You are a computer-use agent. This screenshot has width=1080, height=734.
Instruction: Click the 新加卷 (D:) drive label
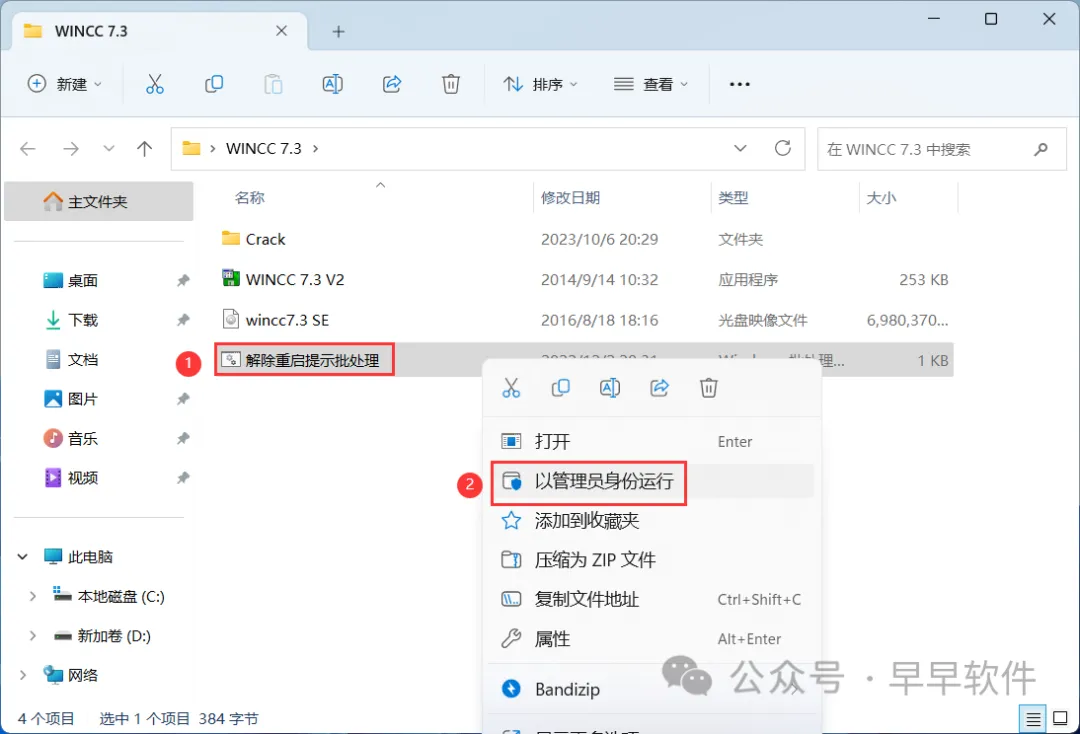(114, 636)
